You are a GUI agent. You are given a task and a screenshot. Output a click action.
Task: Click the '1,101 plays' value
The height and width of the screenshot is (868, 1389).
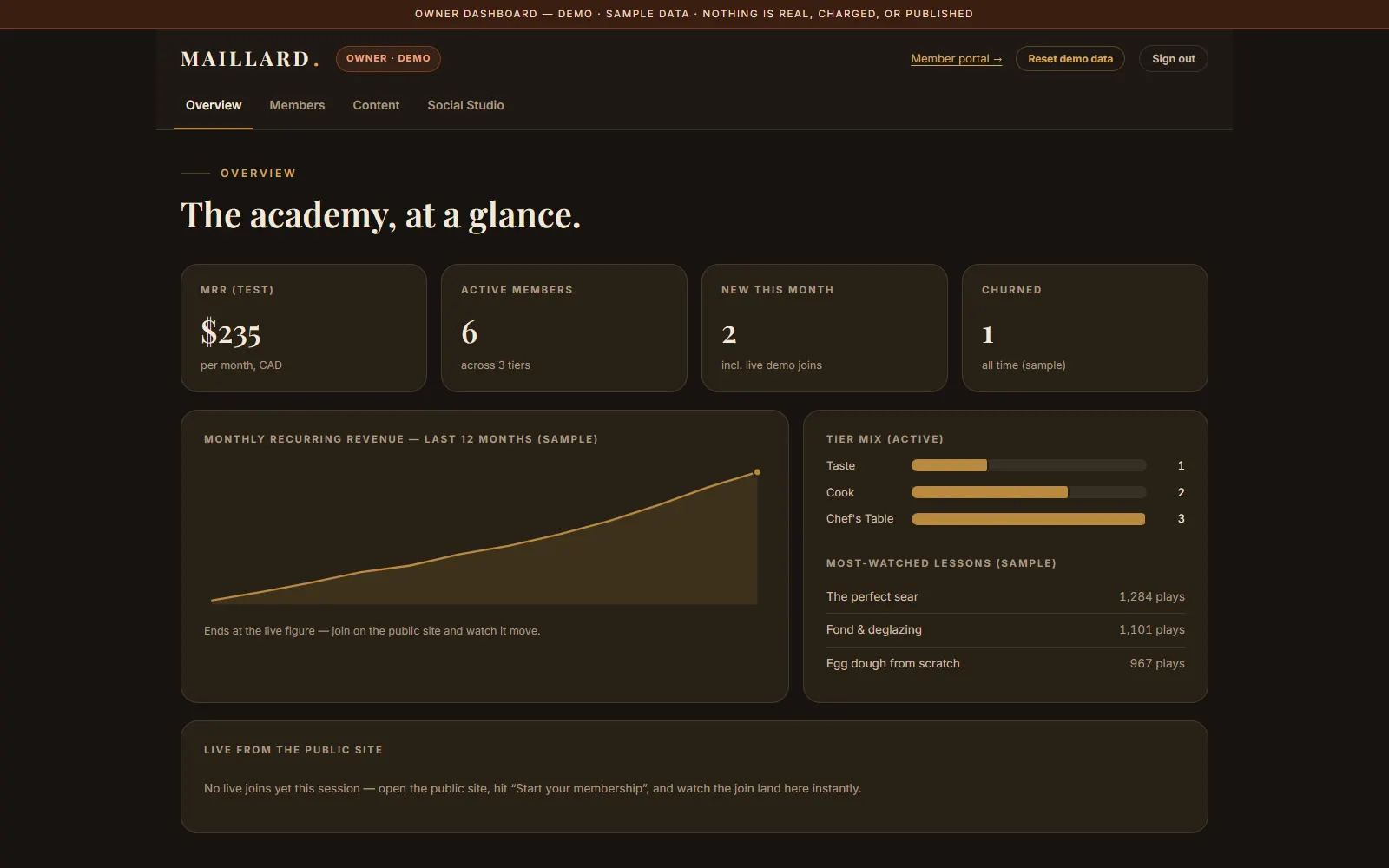[x=1152, y=630]
